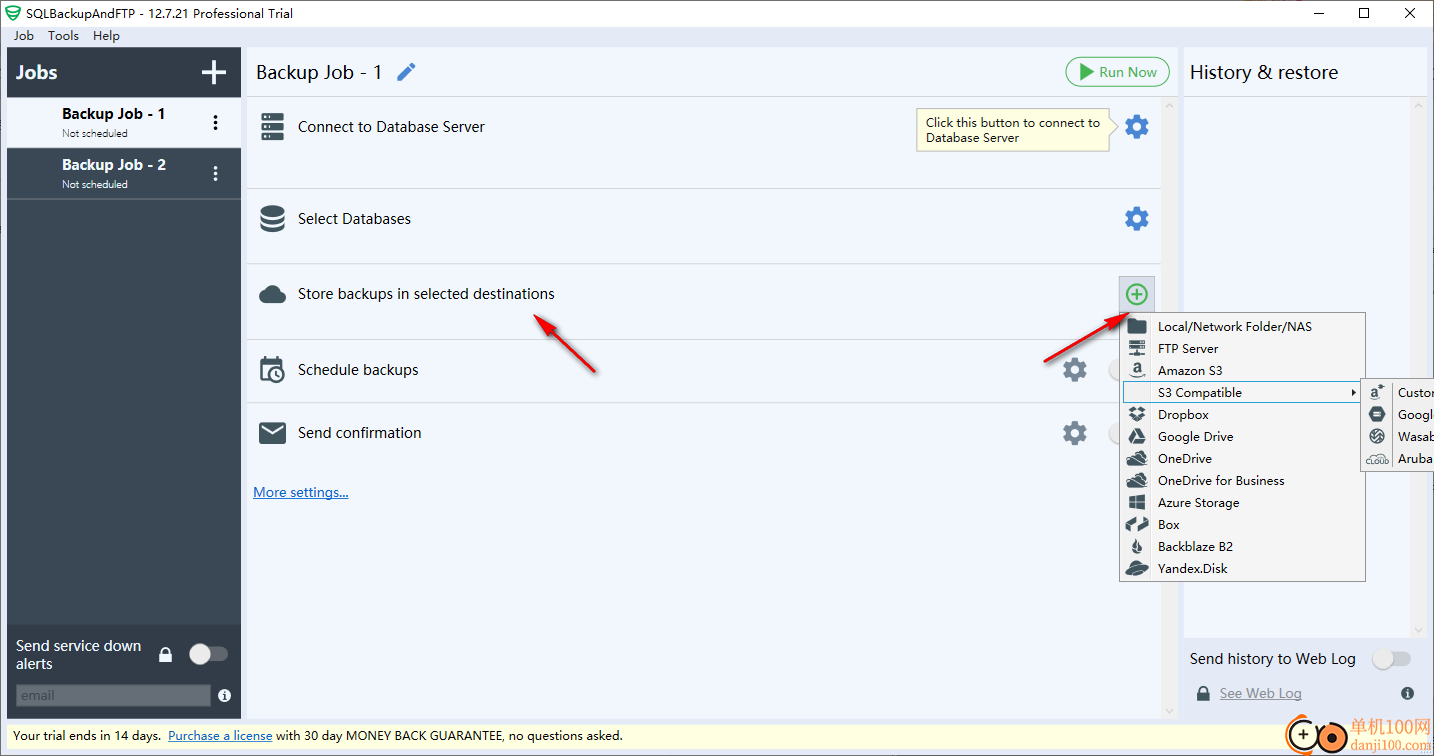Click the main panel scrollbar down arrow
This screenshot has width=1434, height=756.
click(x=1170, y=711)
